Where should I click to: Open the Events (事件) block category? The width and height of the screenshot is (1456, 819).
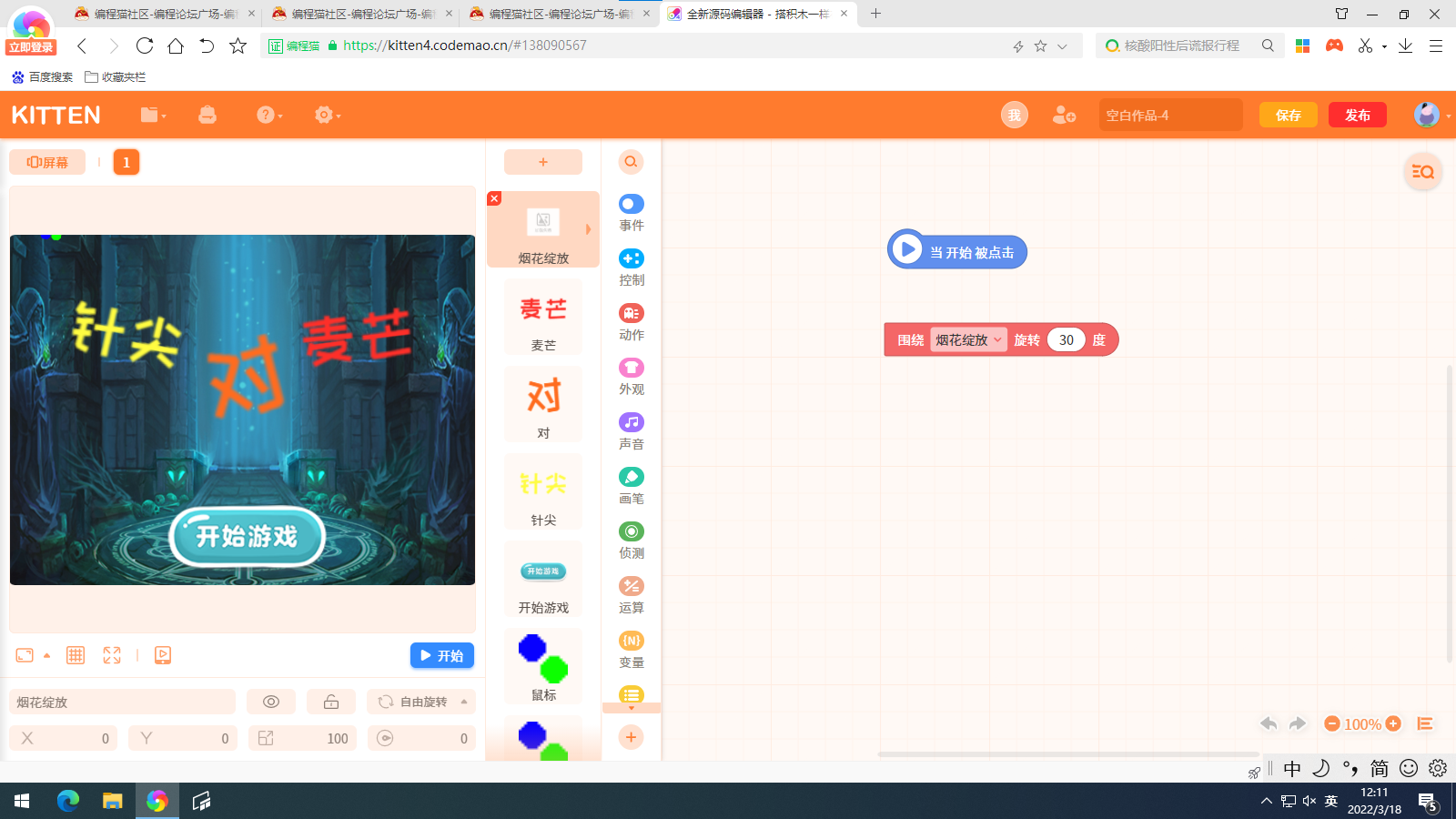pos(631,213)
